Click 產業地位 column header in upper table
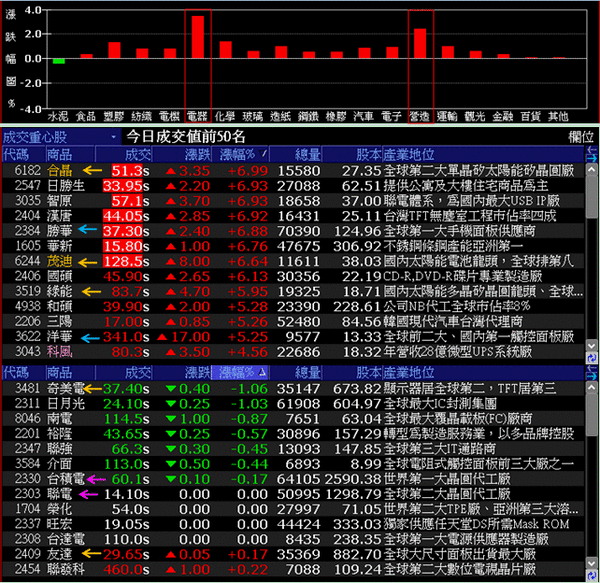This screenshot has width=600, height=583. point(484,155)
